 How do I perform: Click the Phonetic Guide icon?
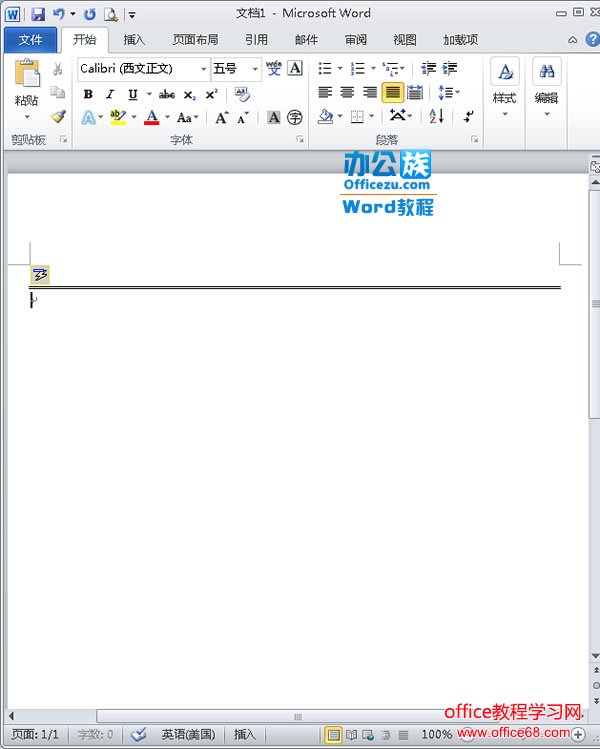click(x=274, y=68)
